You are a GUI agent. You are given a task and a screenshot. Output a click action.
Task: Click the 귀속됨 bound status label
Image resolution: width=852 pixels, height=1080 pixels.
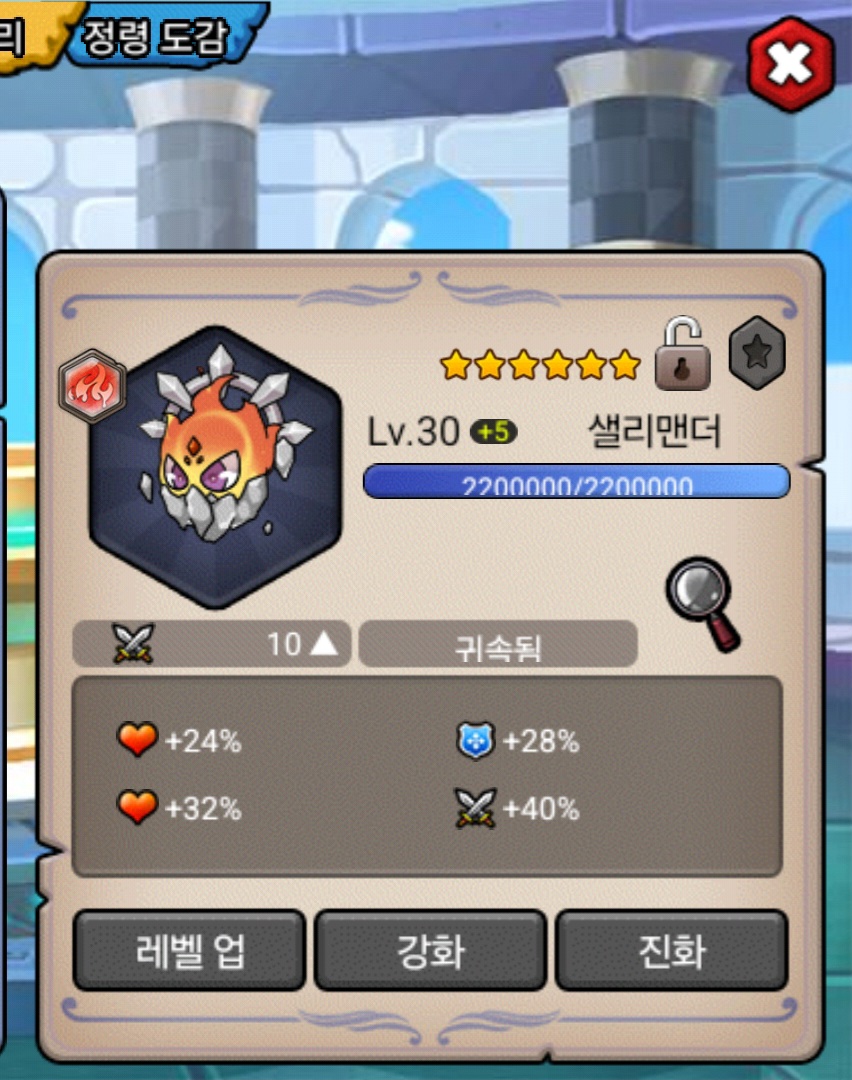point(498,645)
